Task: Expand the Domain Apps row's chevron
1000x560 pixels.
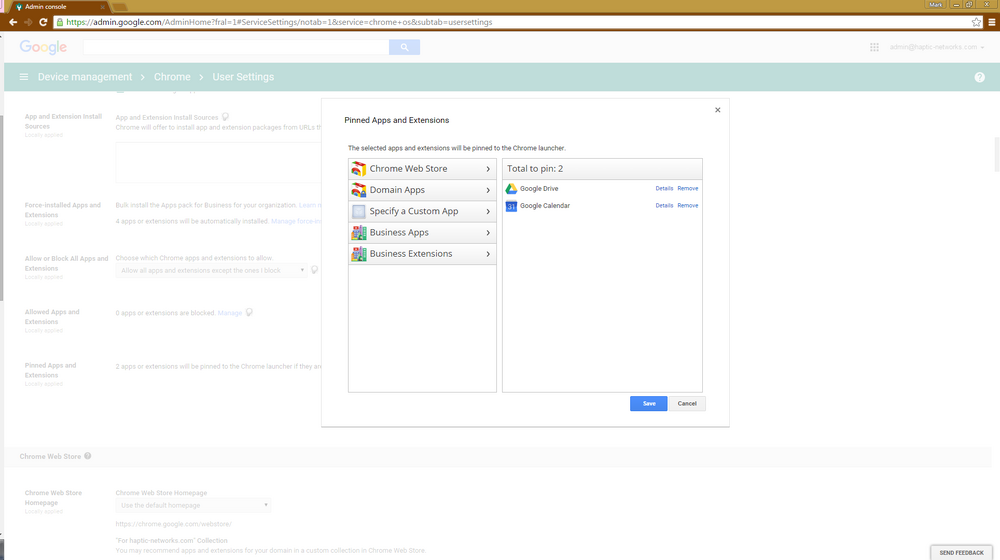Action: click(x=488, y=190)
